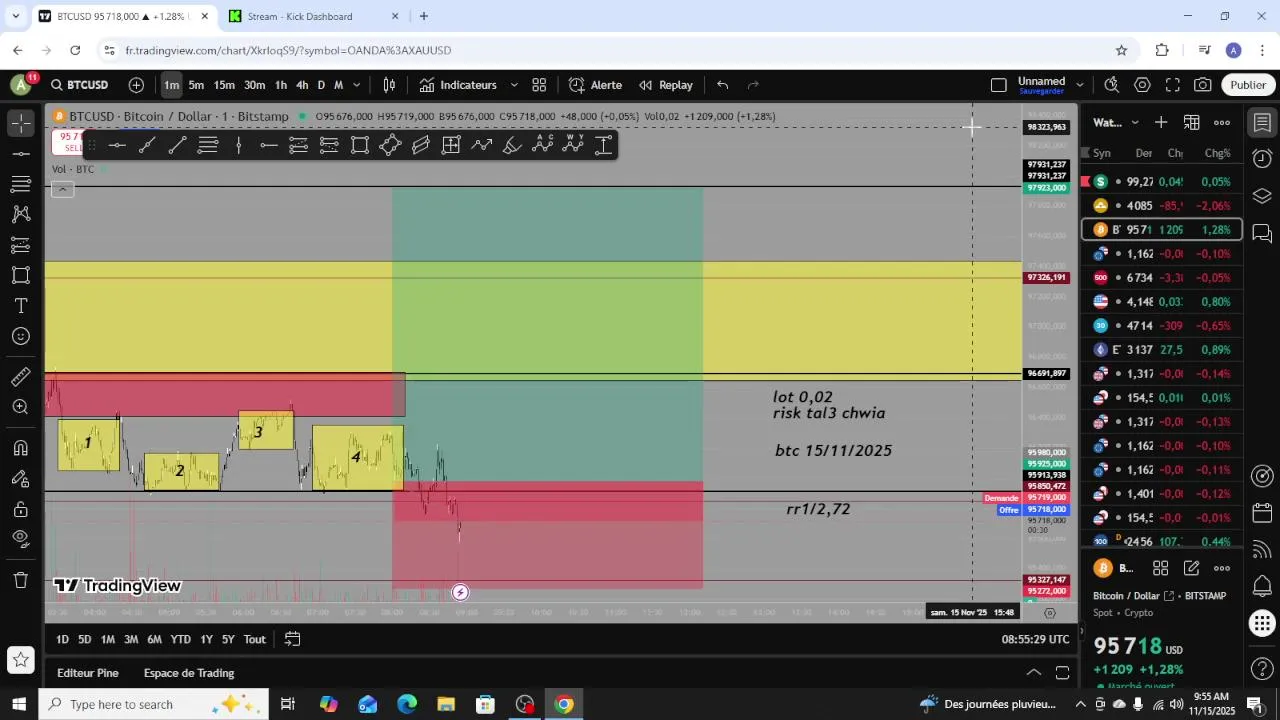Toggle hide all drawings eye icon

point(21,539)
